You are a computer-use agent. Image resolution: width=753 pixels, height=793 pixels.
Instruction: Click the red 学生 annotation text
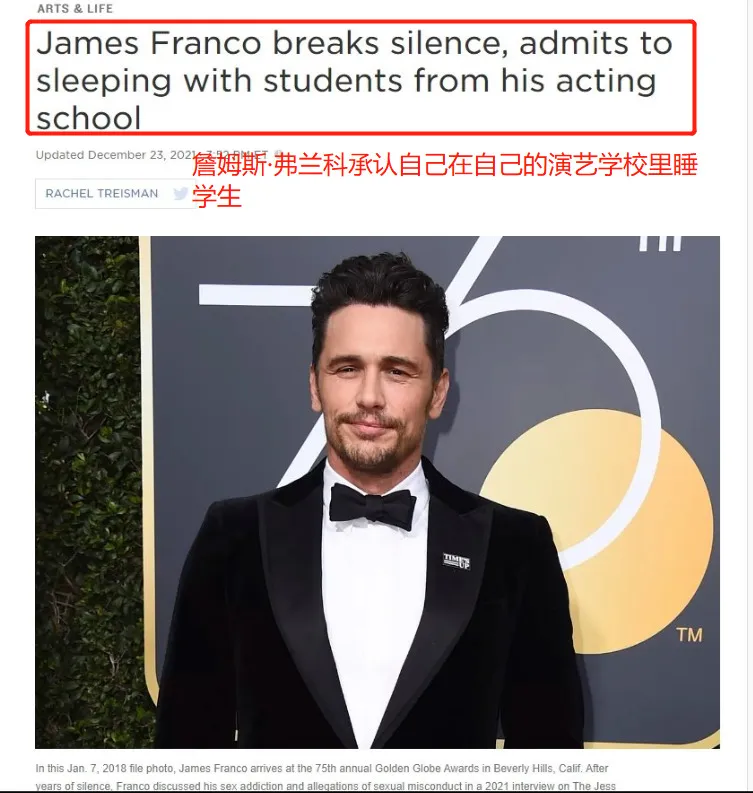[216, 196]
